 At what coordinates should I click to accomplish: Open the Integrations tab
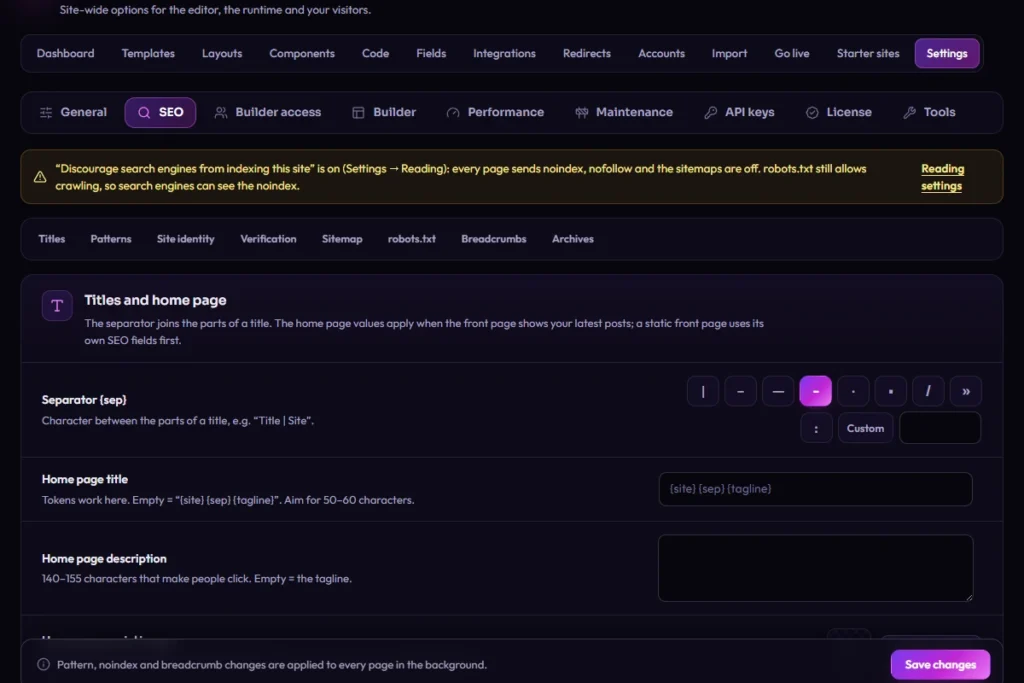[x=504, y=54]
